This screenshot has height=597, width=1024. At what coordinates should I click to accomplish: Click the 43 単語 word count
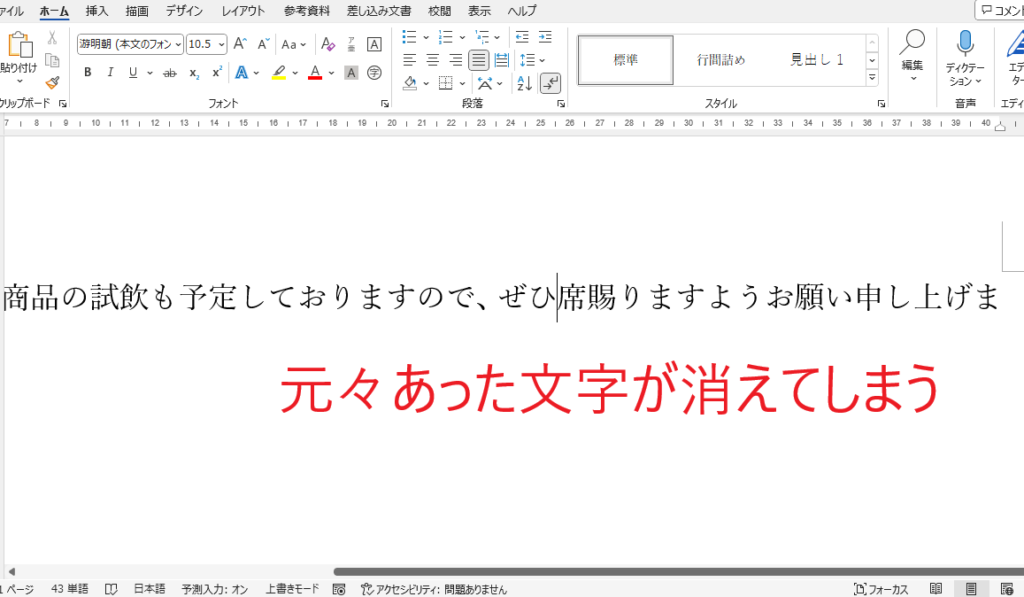(x=69, y=589)
